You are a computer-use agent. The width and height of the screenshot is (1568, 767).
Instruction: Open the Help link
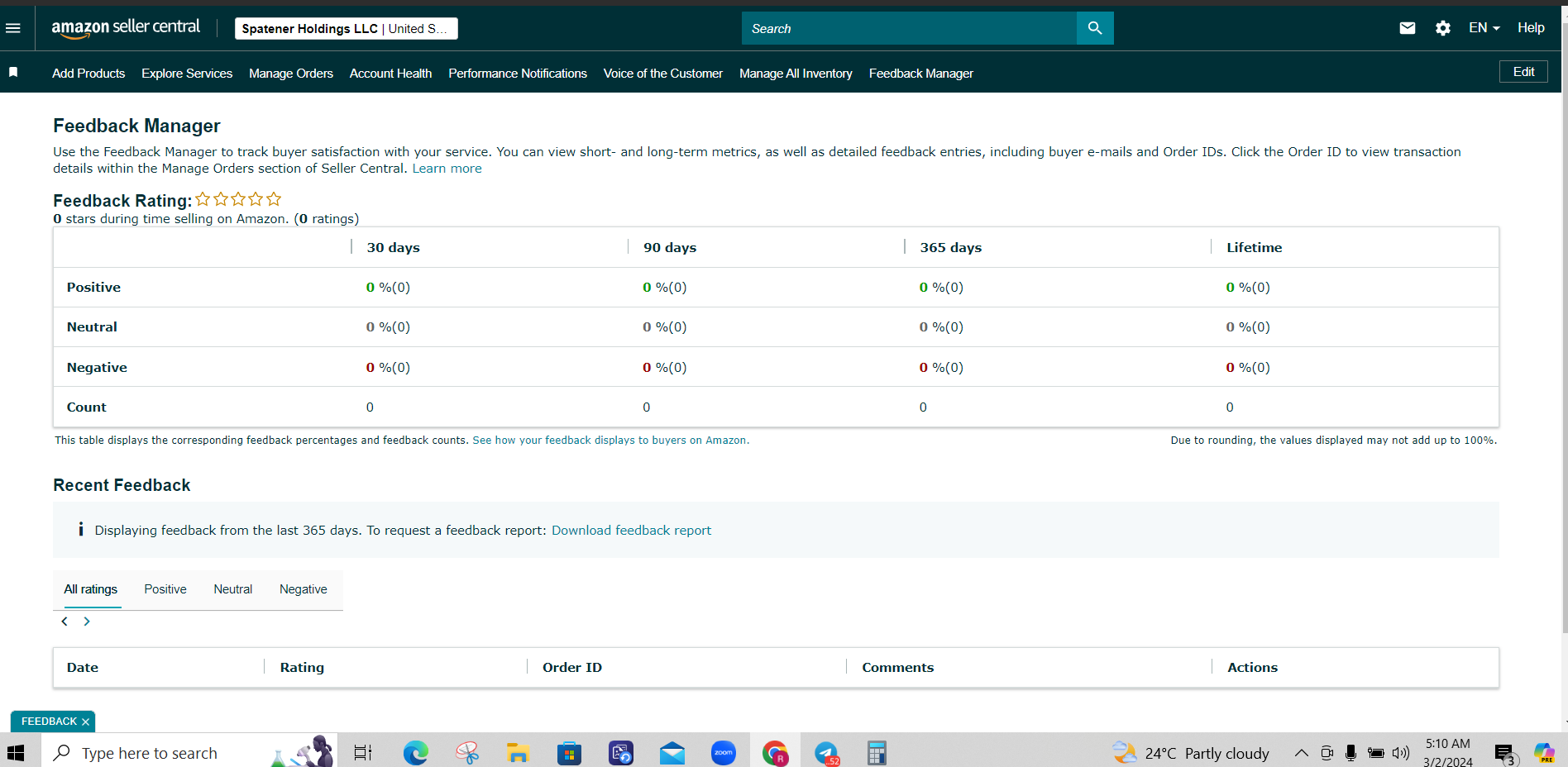1531,28
